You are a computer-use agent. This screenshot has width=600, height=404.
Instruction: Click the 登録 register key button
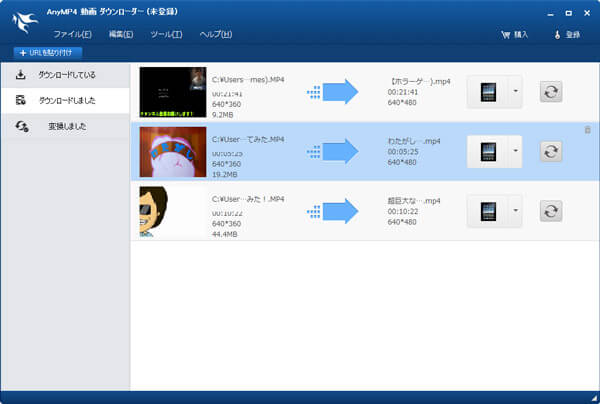click(x=566, y=35)
